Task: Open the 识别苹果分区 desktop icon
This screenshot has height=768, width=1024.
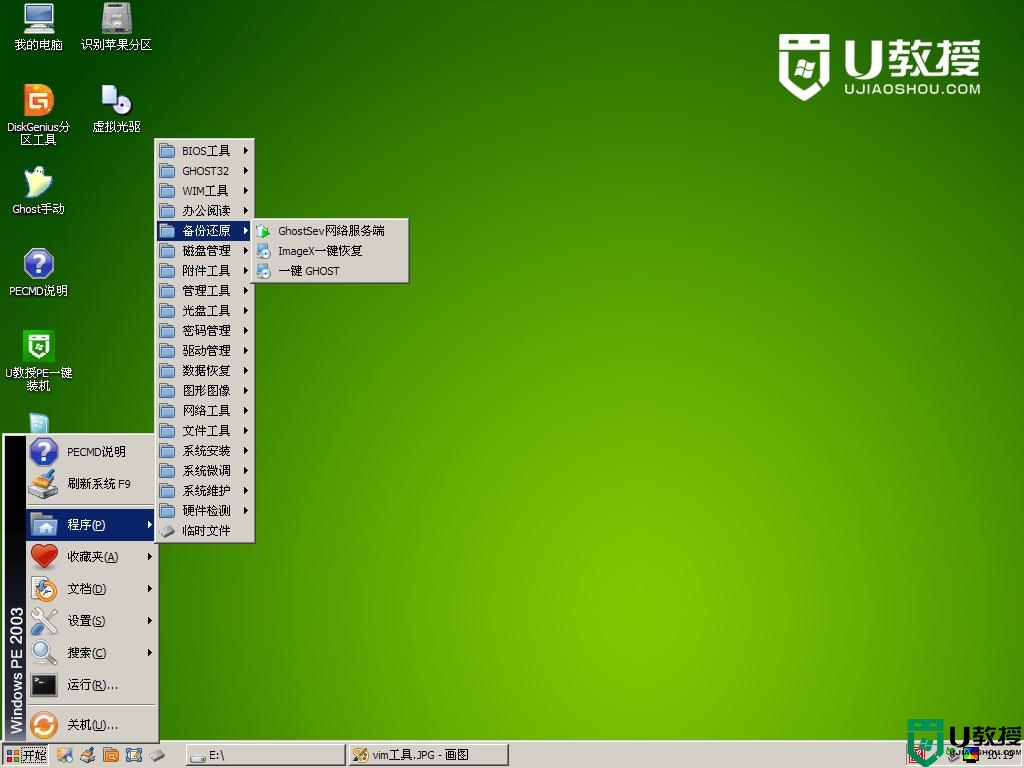Action: click(x=116, y=20)
